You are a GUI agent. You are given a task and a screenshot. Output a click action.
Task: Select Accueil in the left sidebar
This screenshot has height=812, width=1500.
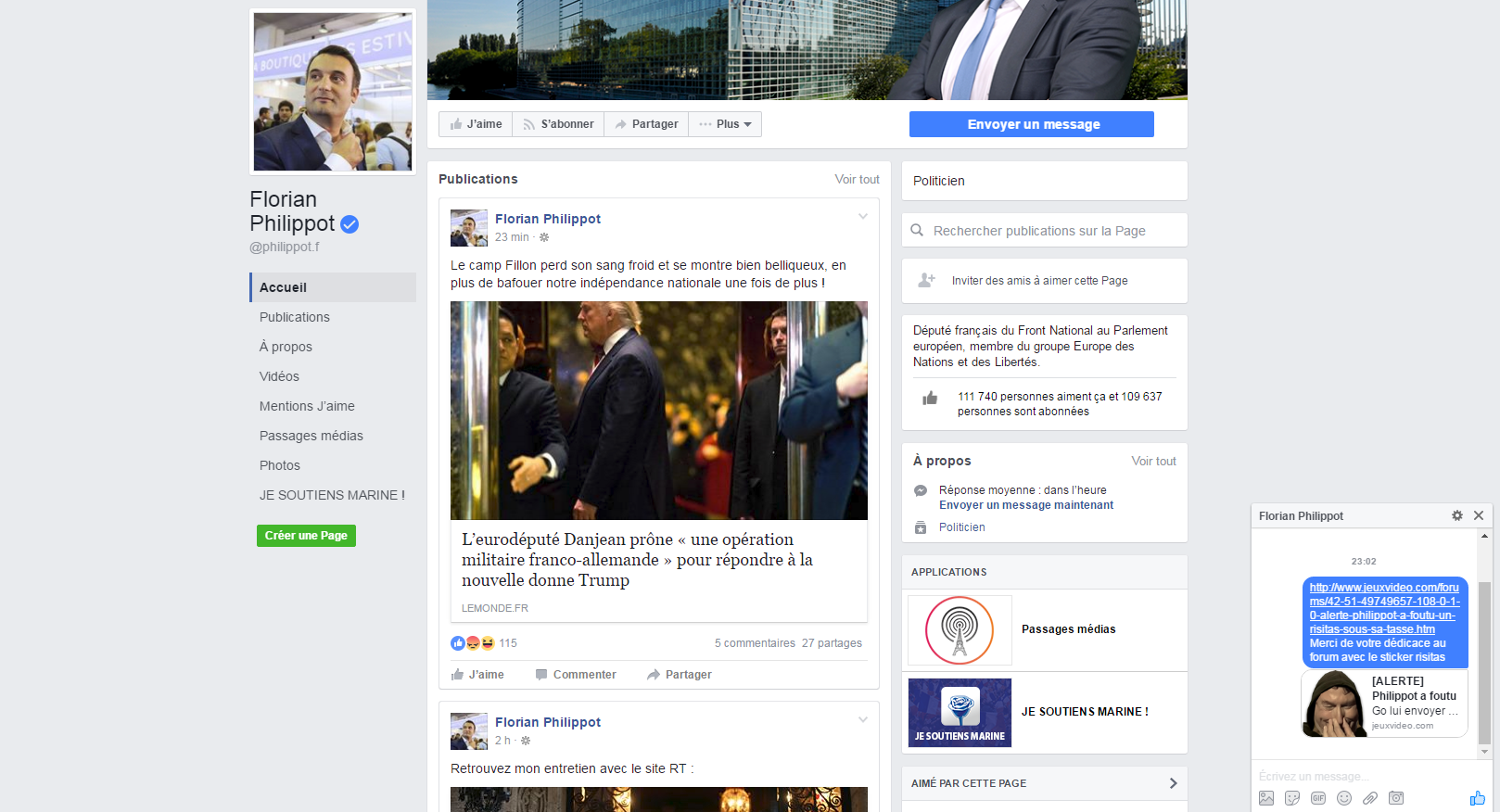click(x=334, y=287)
